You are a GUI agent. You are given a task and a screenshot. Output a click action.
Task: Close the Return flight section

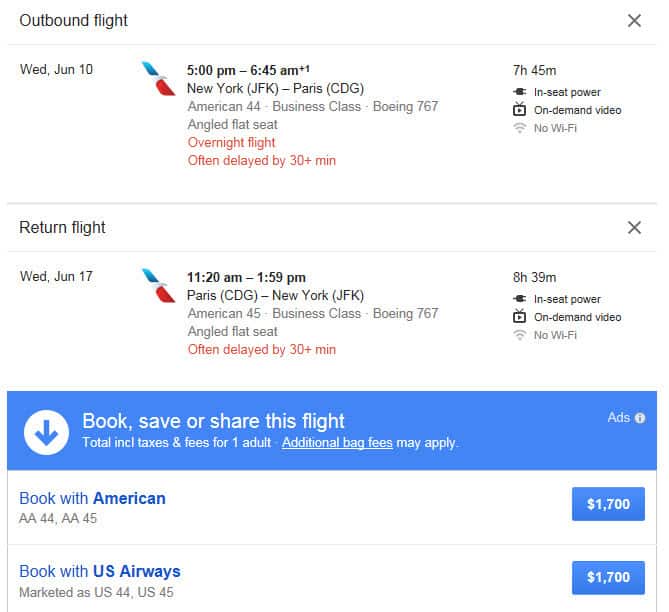click(634, 227)
